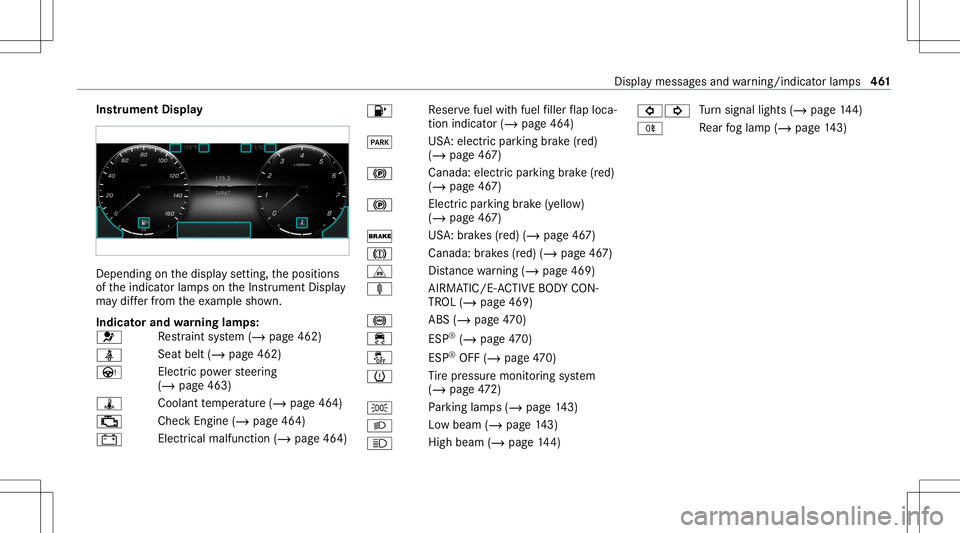The image size is (960, 533).
Task: Click 'Display messages and warning/indicator lamps' header
Action: (737, 81)
